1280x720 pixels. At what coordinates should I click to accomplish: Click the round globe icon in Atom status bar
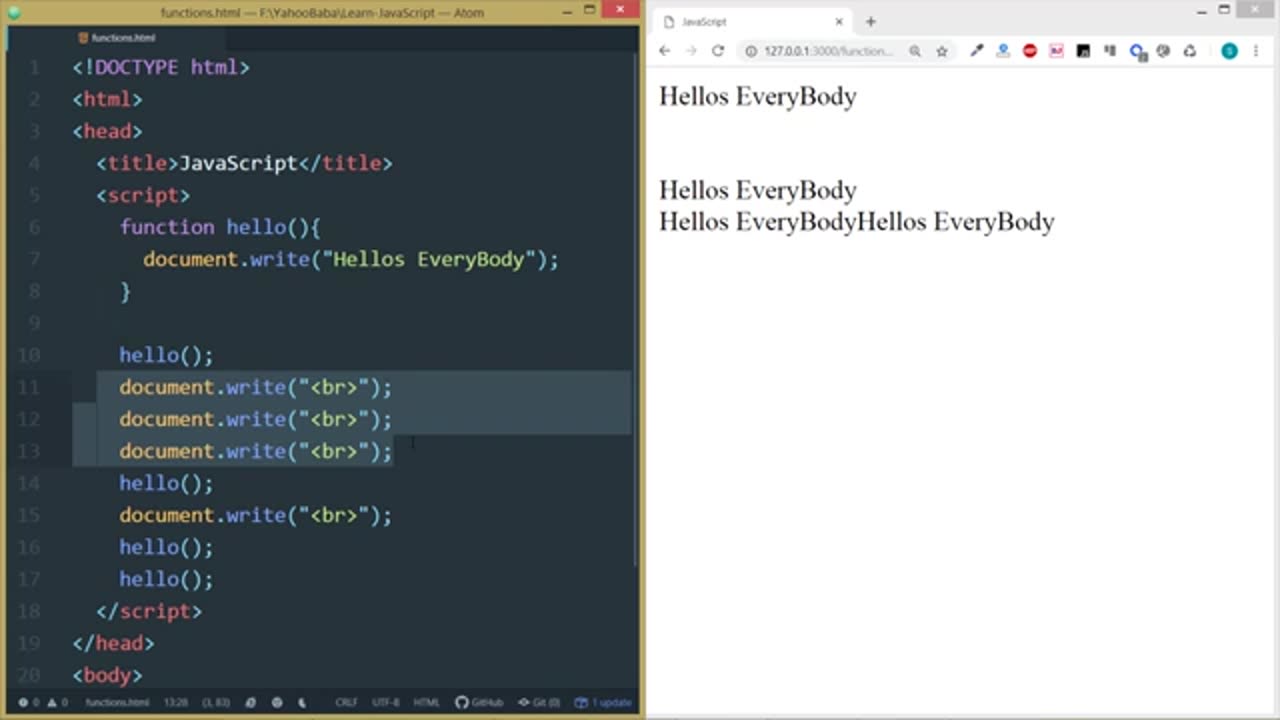point(277,702)
